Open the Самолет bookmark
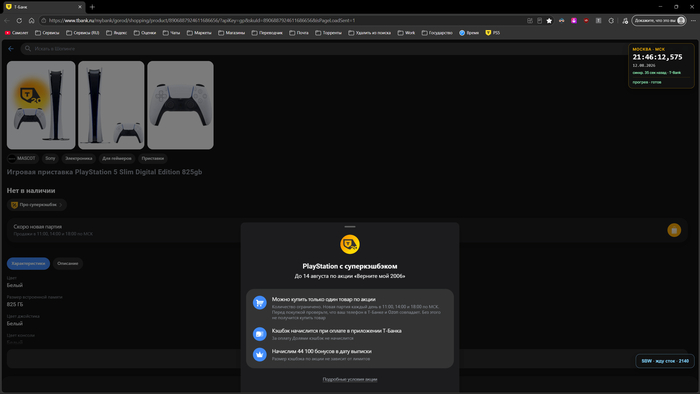 tap(17, 33)
